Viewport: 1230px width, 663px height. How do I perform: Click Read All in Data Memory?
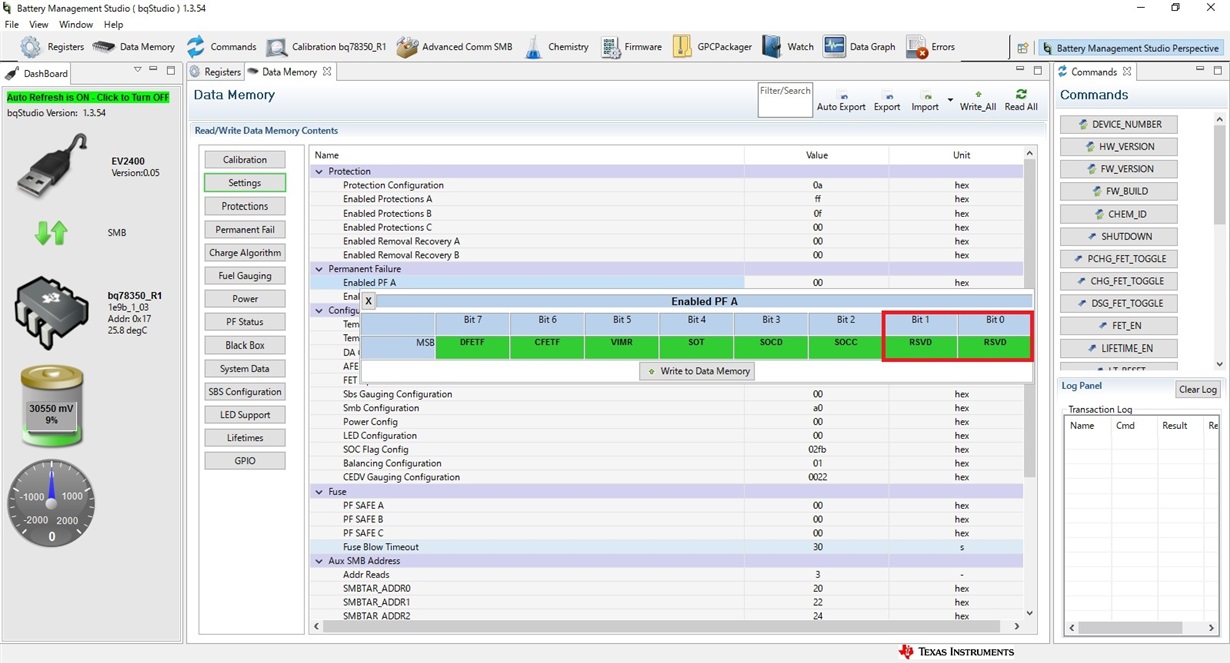(x=1021, y=101)
